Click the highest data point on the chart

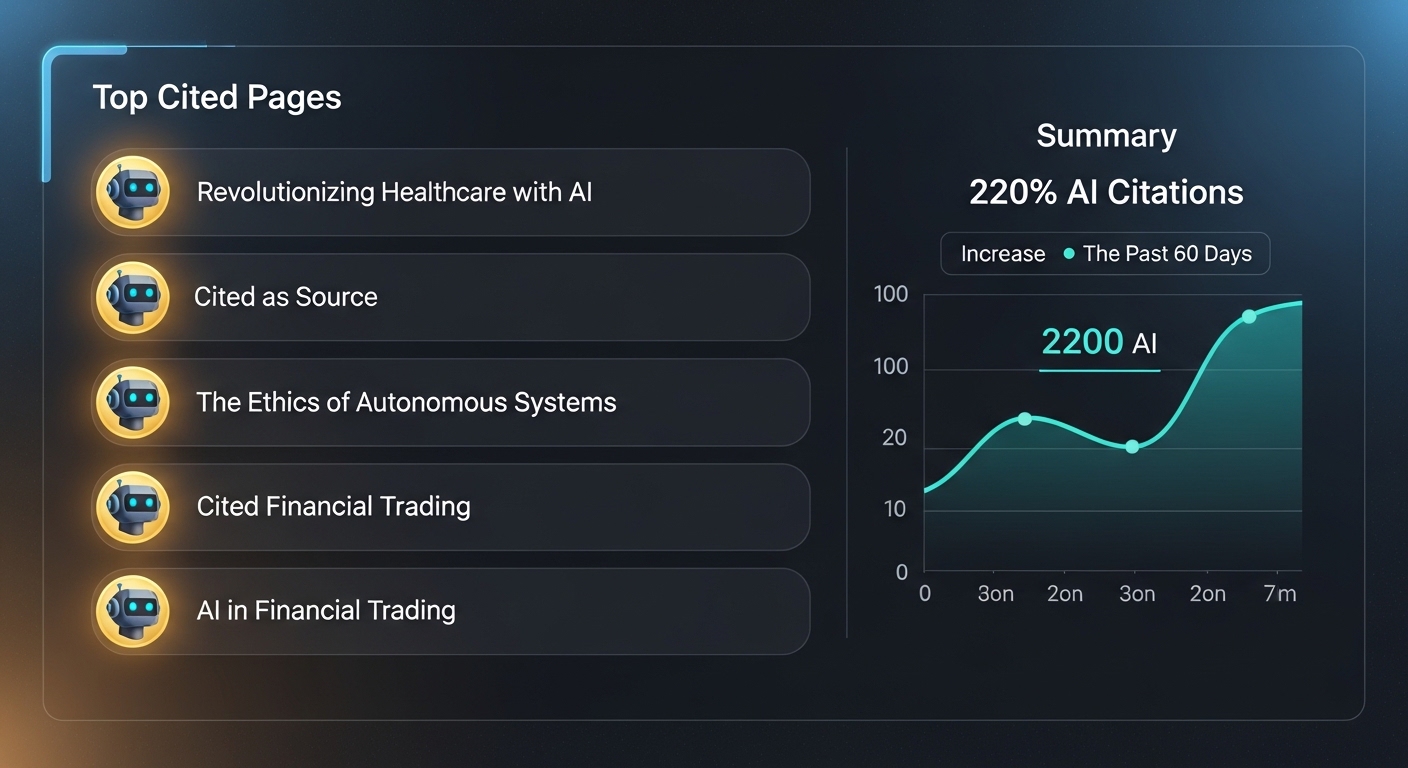1249,316
